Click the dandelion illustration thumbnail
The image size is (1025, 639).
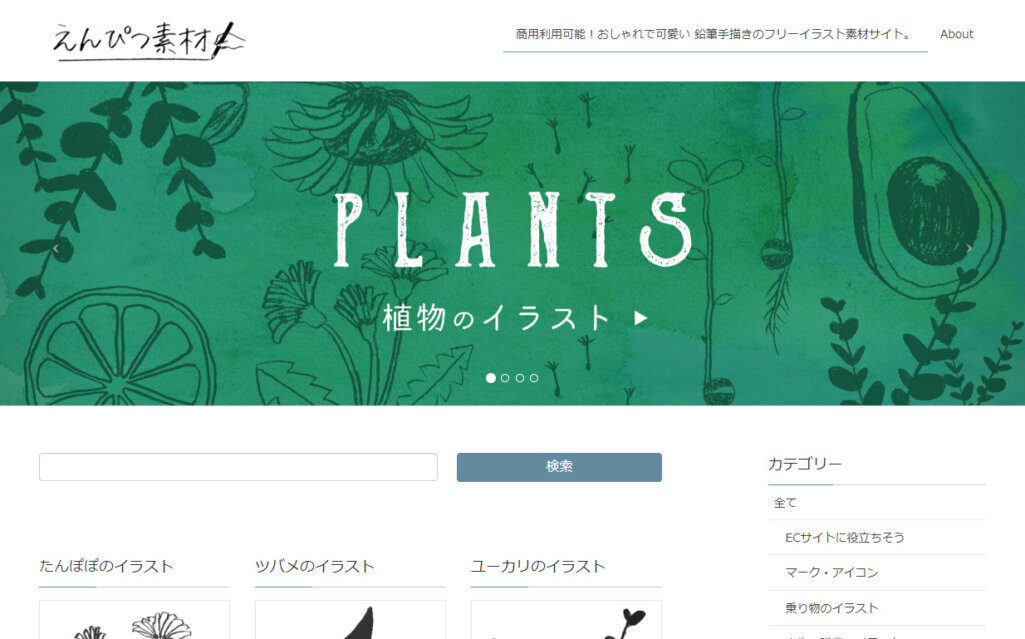pos(134,620)
